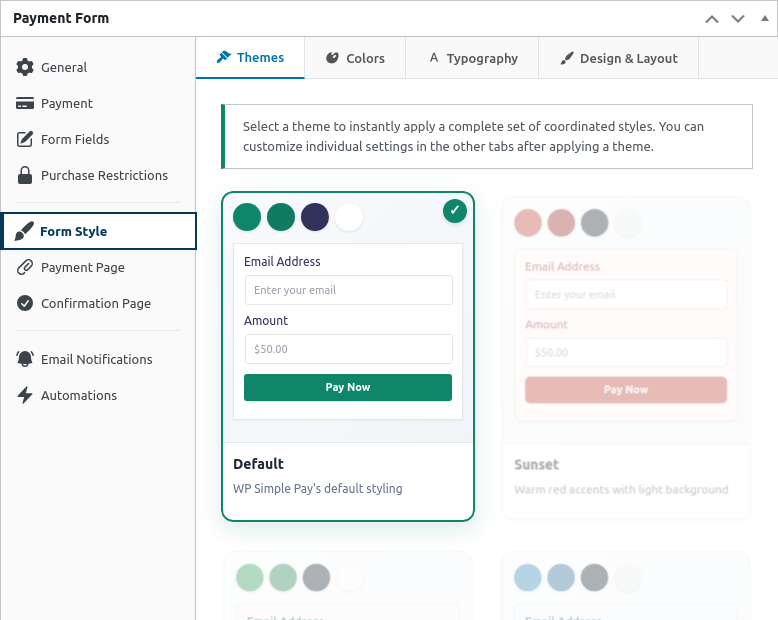Click the Email Notifications bell icon
Screen dimensions: 778x620
pos(25,359)
